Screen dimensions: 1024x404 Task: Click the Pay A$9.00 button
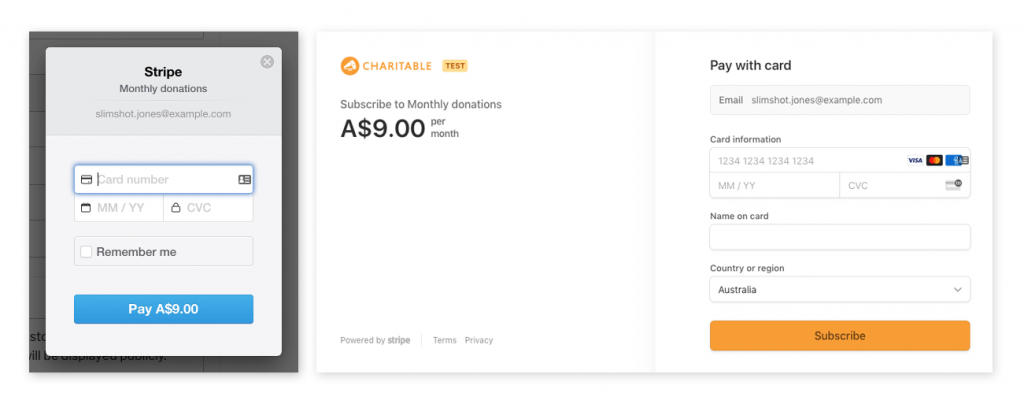(x=163, y=309)
